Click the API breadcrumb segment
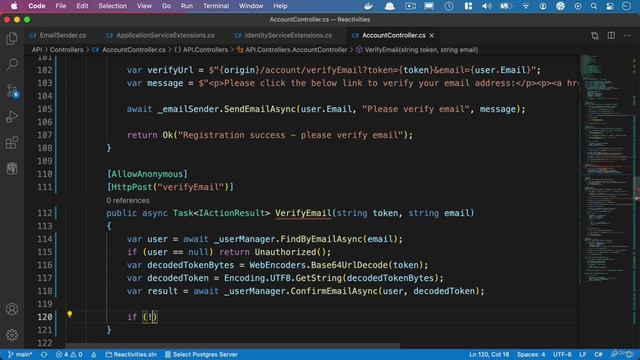Viewport: 640px width, 360px height. [x=37, y=50]
